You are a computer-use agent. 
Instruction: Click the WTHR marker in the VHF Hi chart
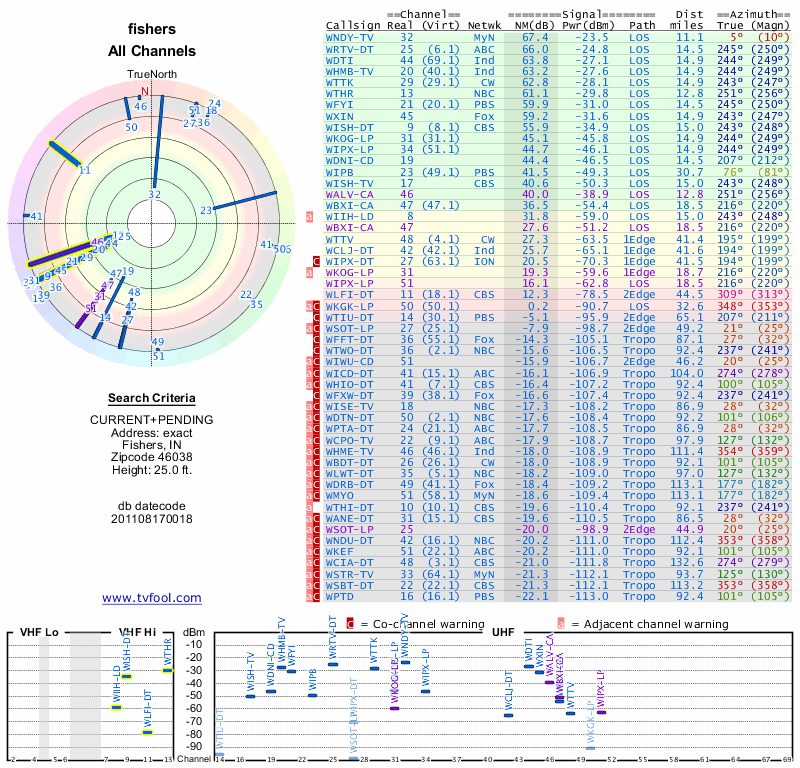(x=168, y=671)
